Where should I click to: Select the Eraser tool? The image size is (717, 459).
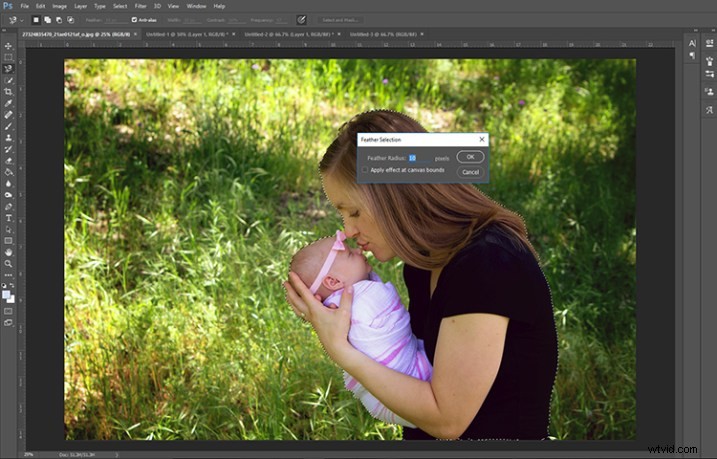point(8,160)
